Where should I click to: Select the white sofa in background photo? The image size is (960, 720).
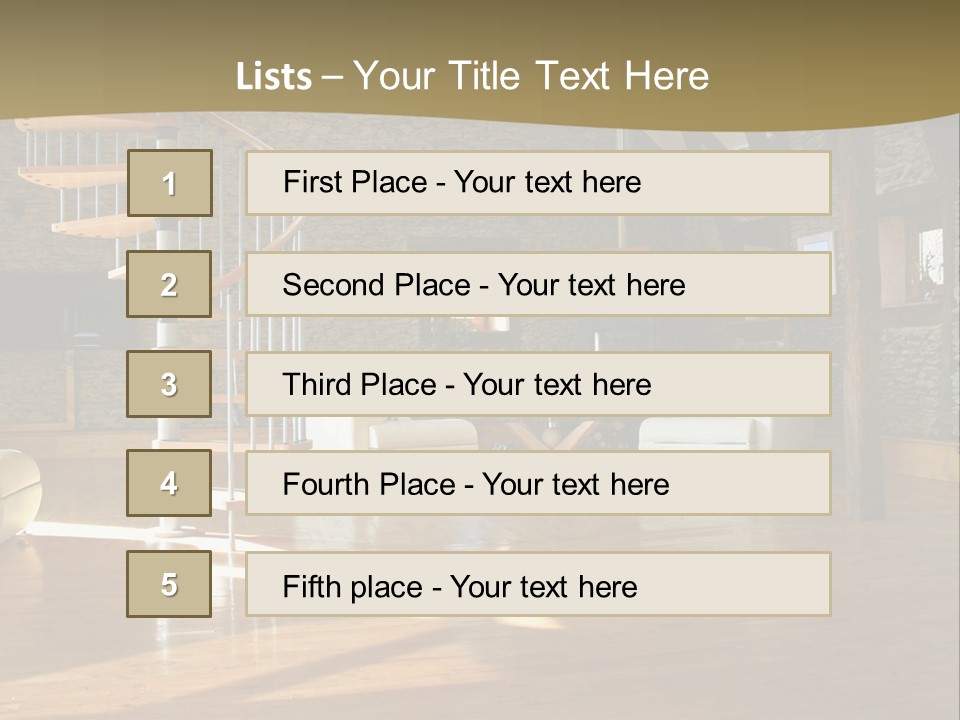coord(706,431)
